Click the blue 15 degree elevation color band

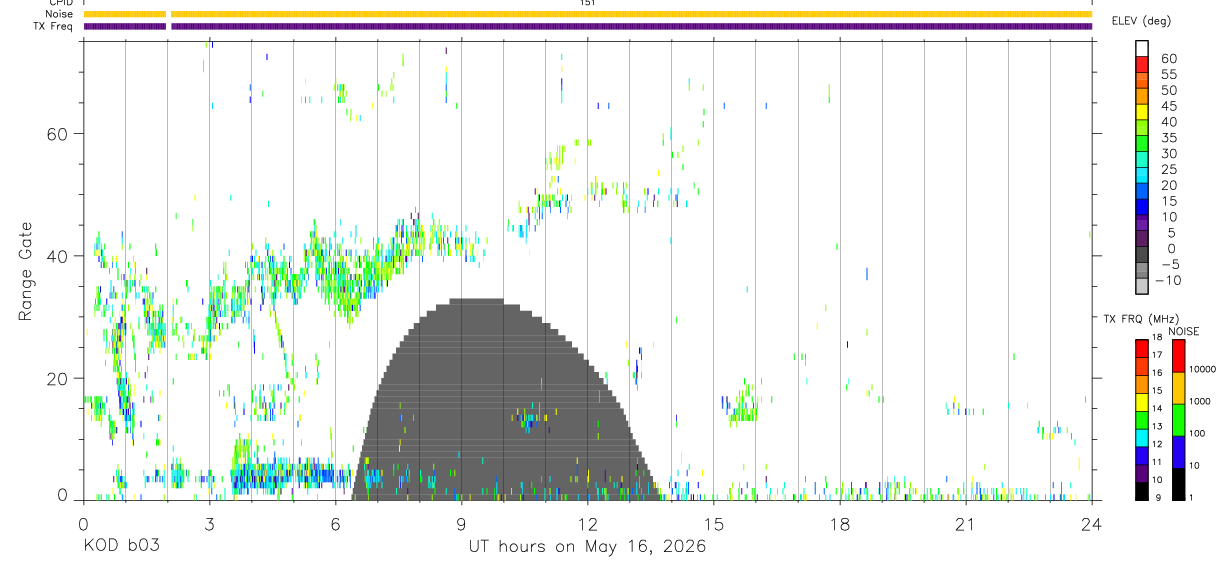tap(1142, 209)
